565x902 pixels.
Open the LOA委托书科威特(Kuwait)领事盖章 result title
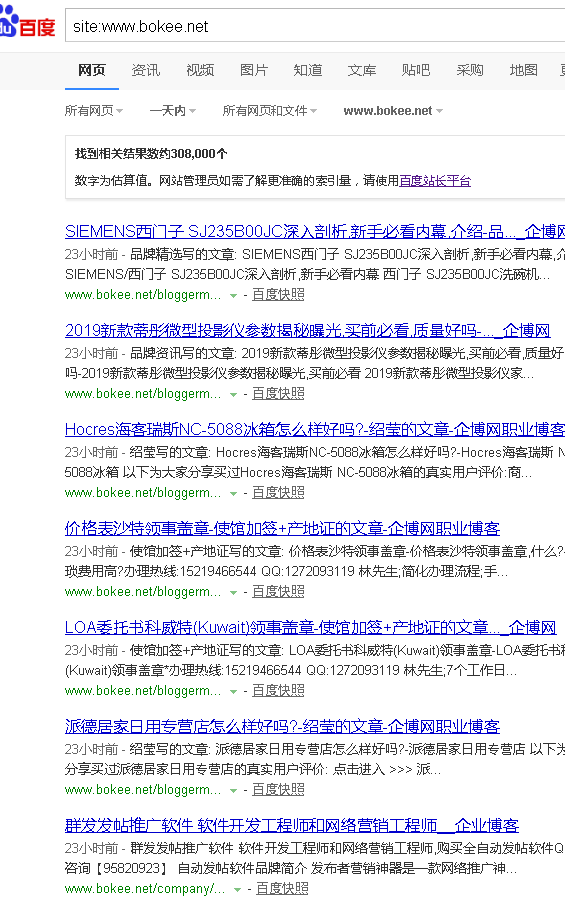(x=311, y=627)
